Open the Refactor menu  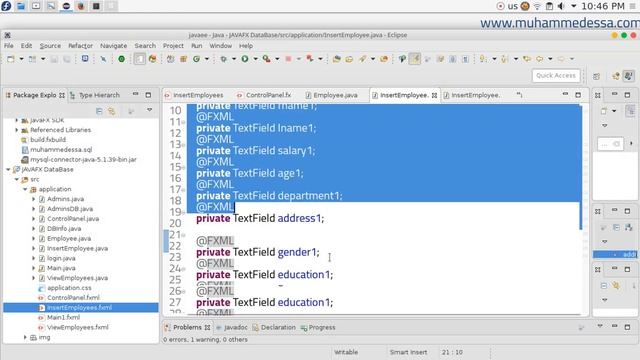point(80,46)
